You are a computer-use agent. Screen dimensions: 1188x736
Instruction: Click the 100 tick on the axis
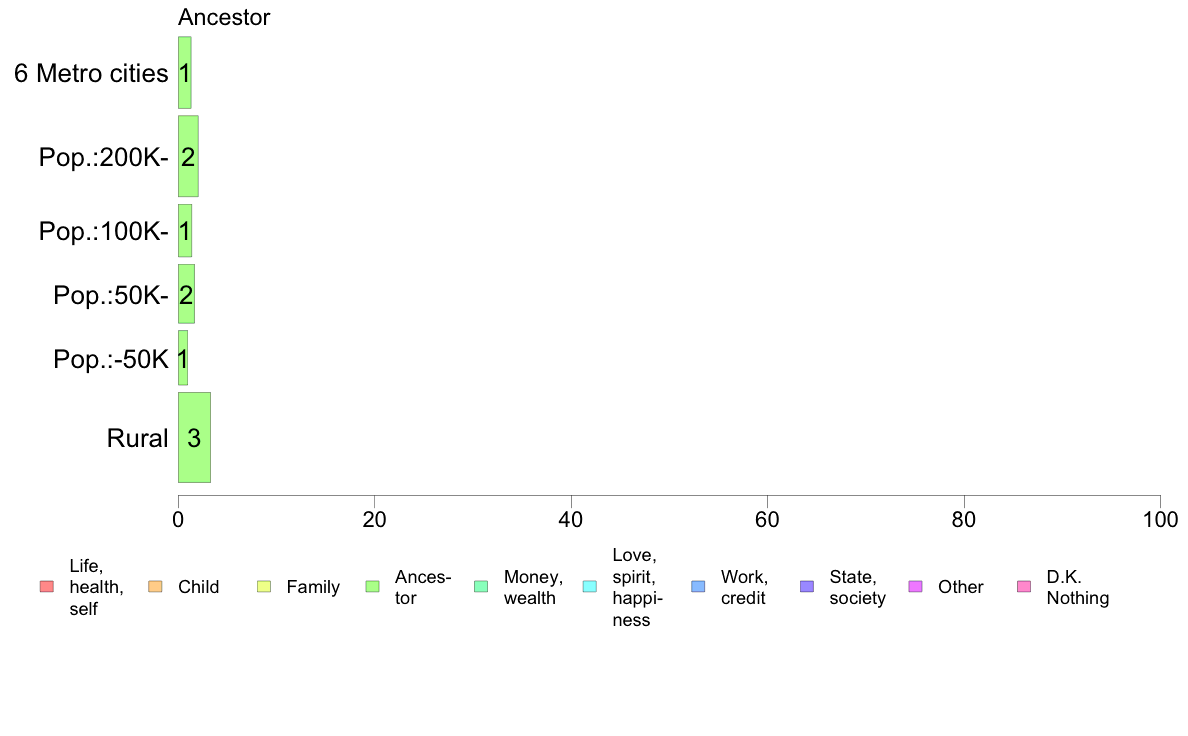click(x=1160, y=519)
